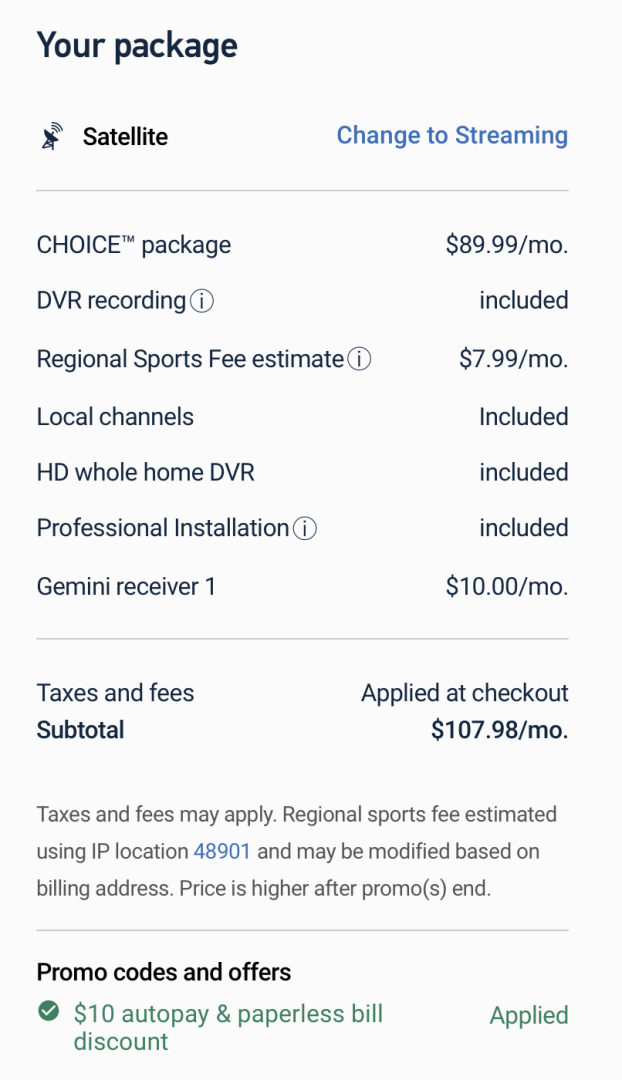Click the $107.98/mo. subtotal amount
This screenshot has width=622, height=1080.
[x=499, y=731]
